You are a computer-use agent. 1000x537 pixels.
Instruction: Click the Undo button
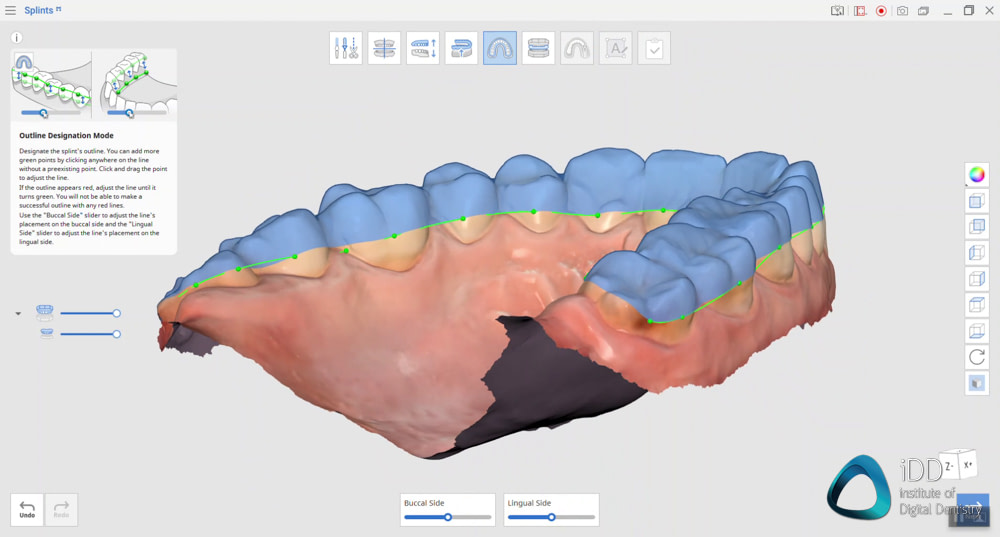pyautogui.click(x=27, y=509)
